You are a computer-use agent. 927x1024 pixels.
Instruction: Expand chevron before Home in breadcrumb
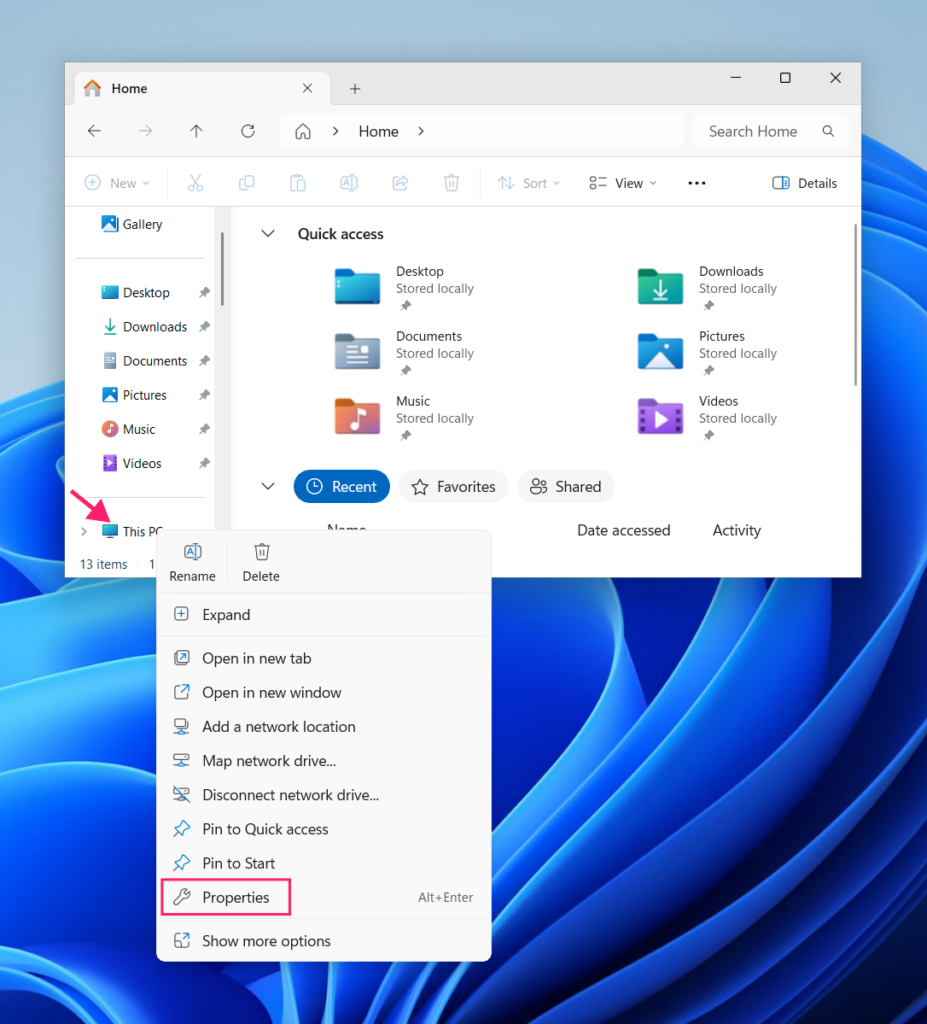tap(335, 131)
